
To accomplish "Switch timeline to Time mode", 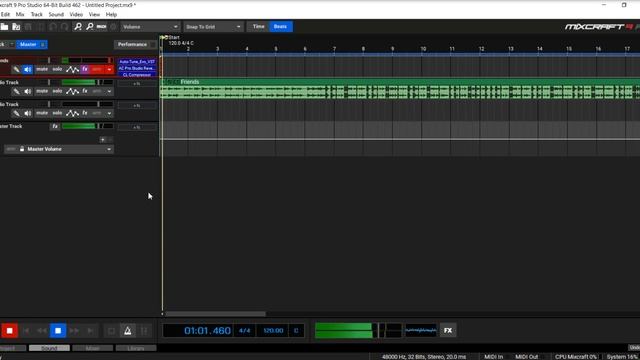I will 258,27.
